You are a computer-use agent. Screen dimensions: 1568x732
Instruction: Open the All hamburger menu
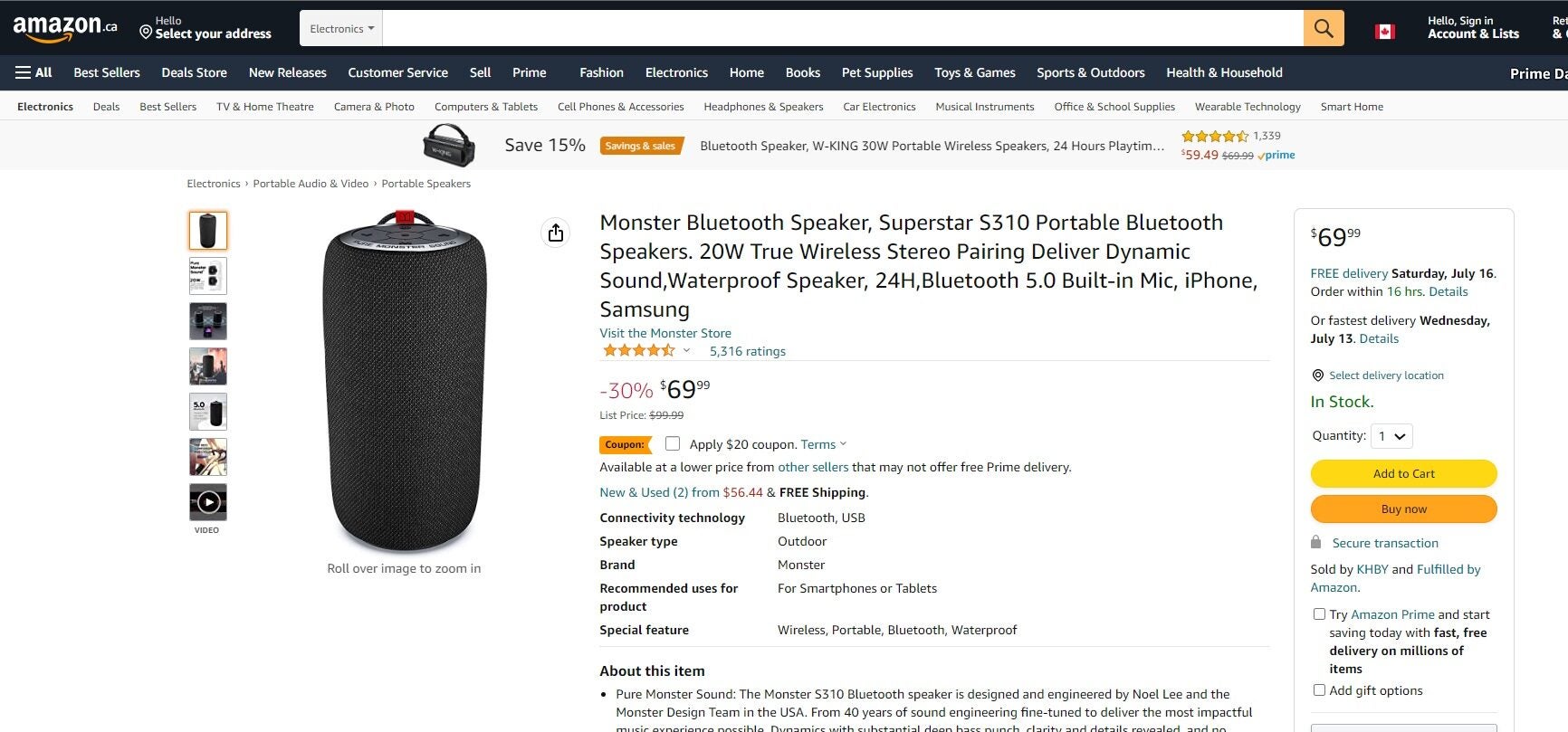coord(33,72)
